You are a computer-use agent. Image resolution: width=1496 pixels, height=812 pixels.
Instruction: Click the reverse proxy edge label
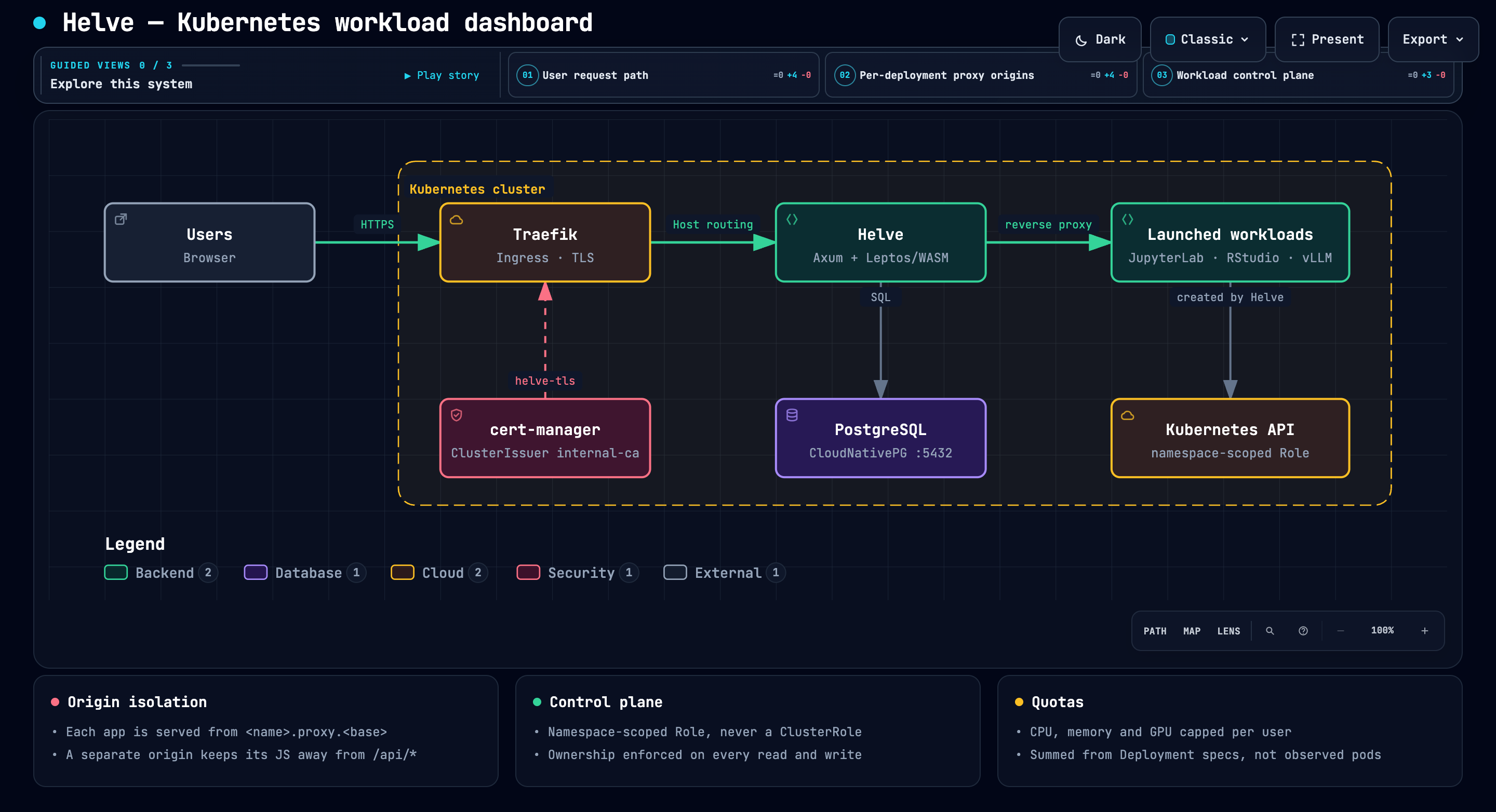coord(1048,225)
